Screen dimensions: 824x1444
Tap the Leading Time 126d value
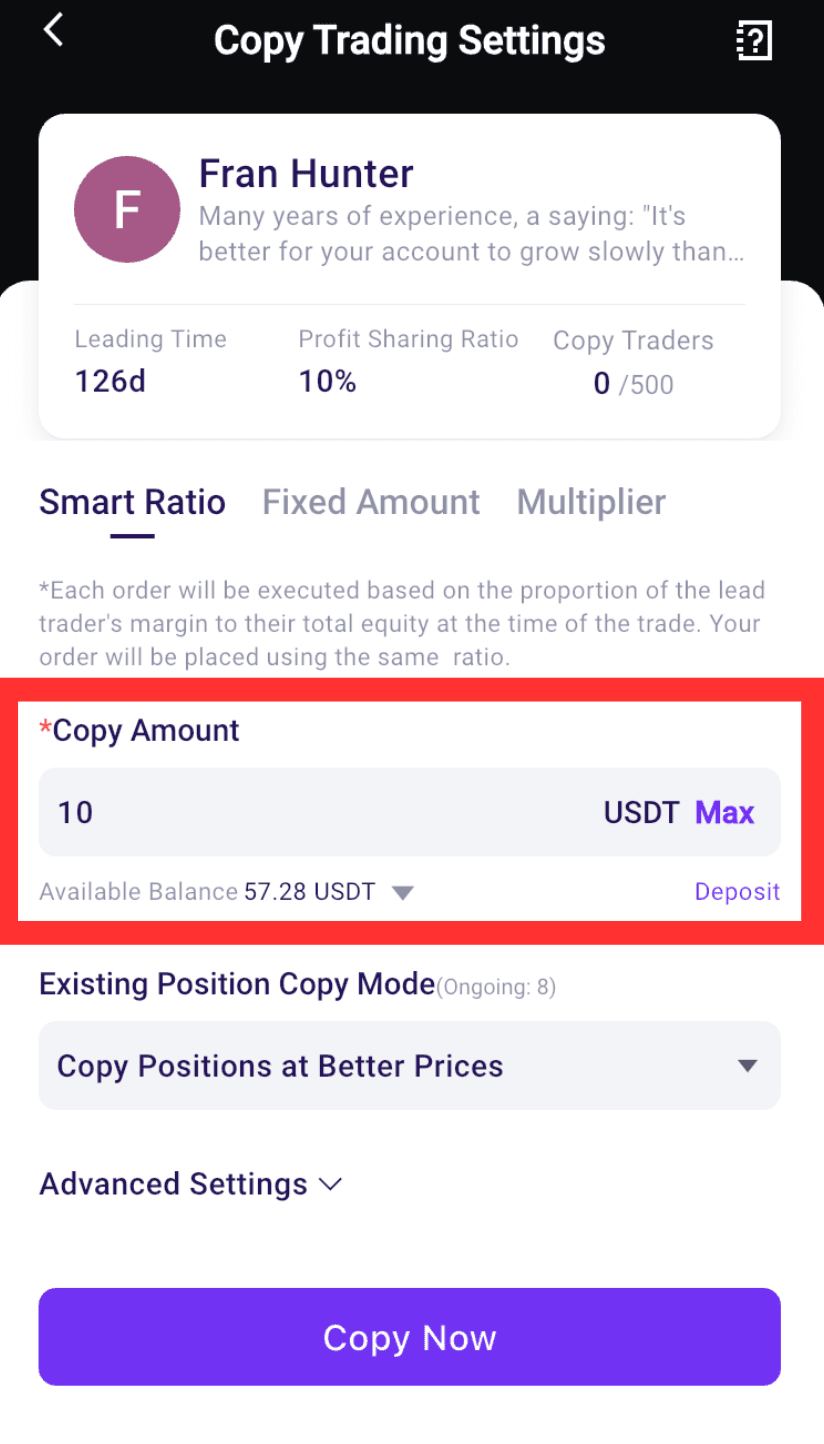110,381
